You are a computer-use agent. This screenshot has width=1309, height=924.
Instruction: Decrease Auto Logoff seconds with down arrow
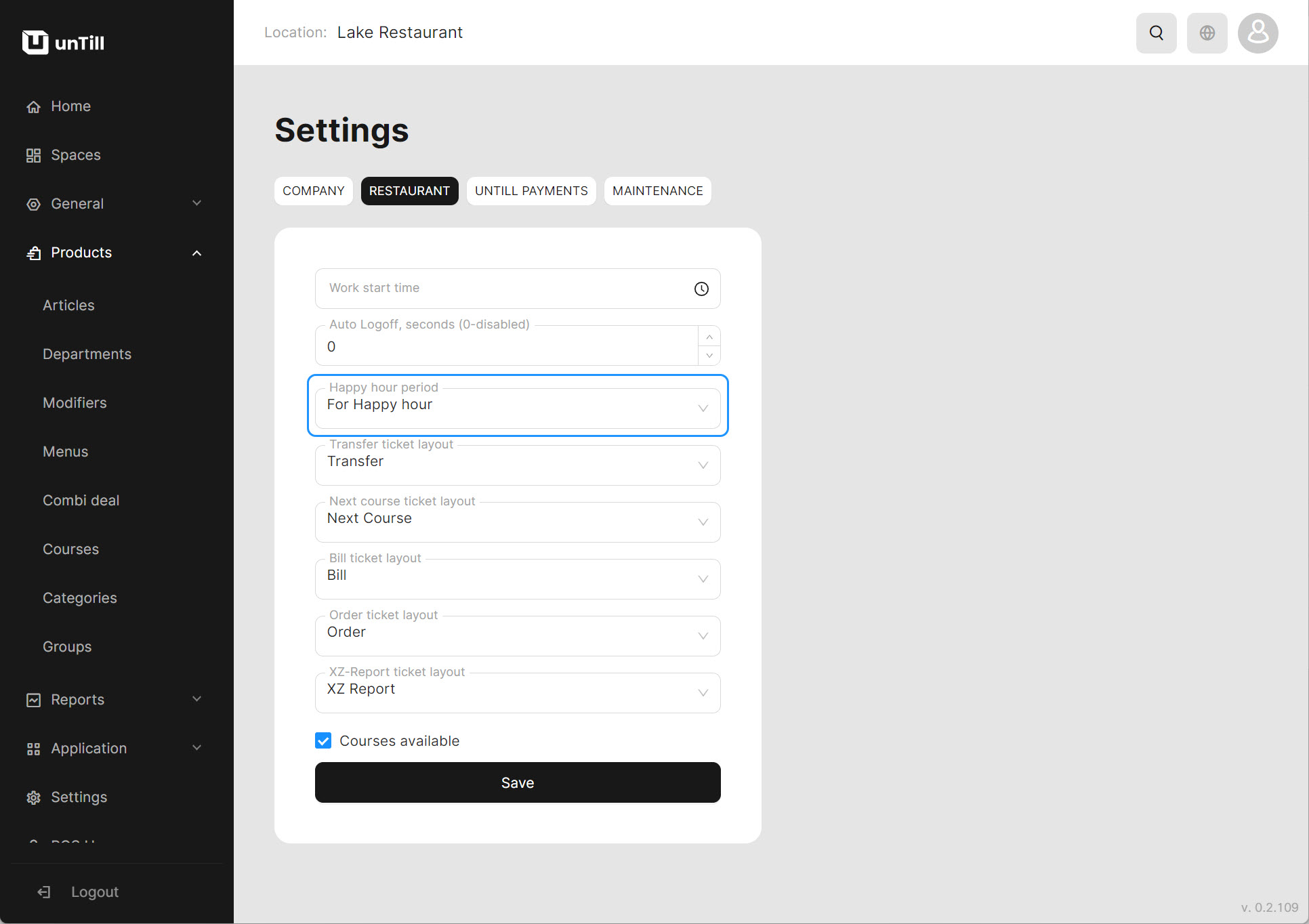tap(709, 355)
